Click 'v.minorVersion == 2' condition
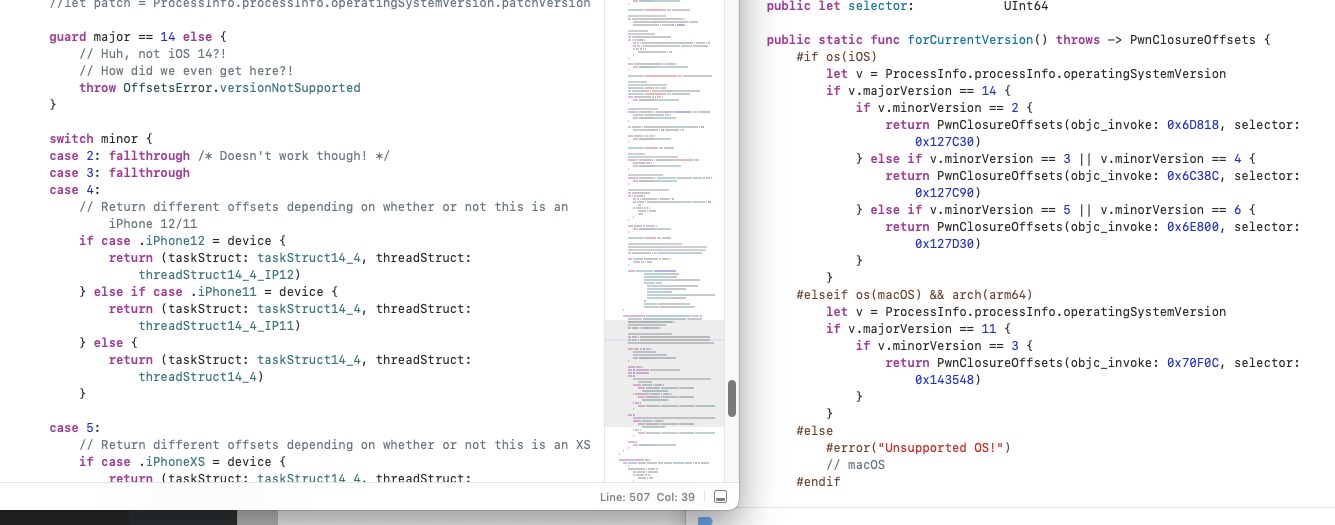Image resolution: width=1335 pixels, height=525 pixels. [950, 109]
